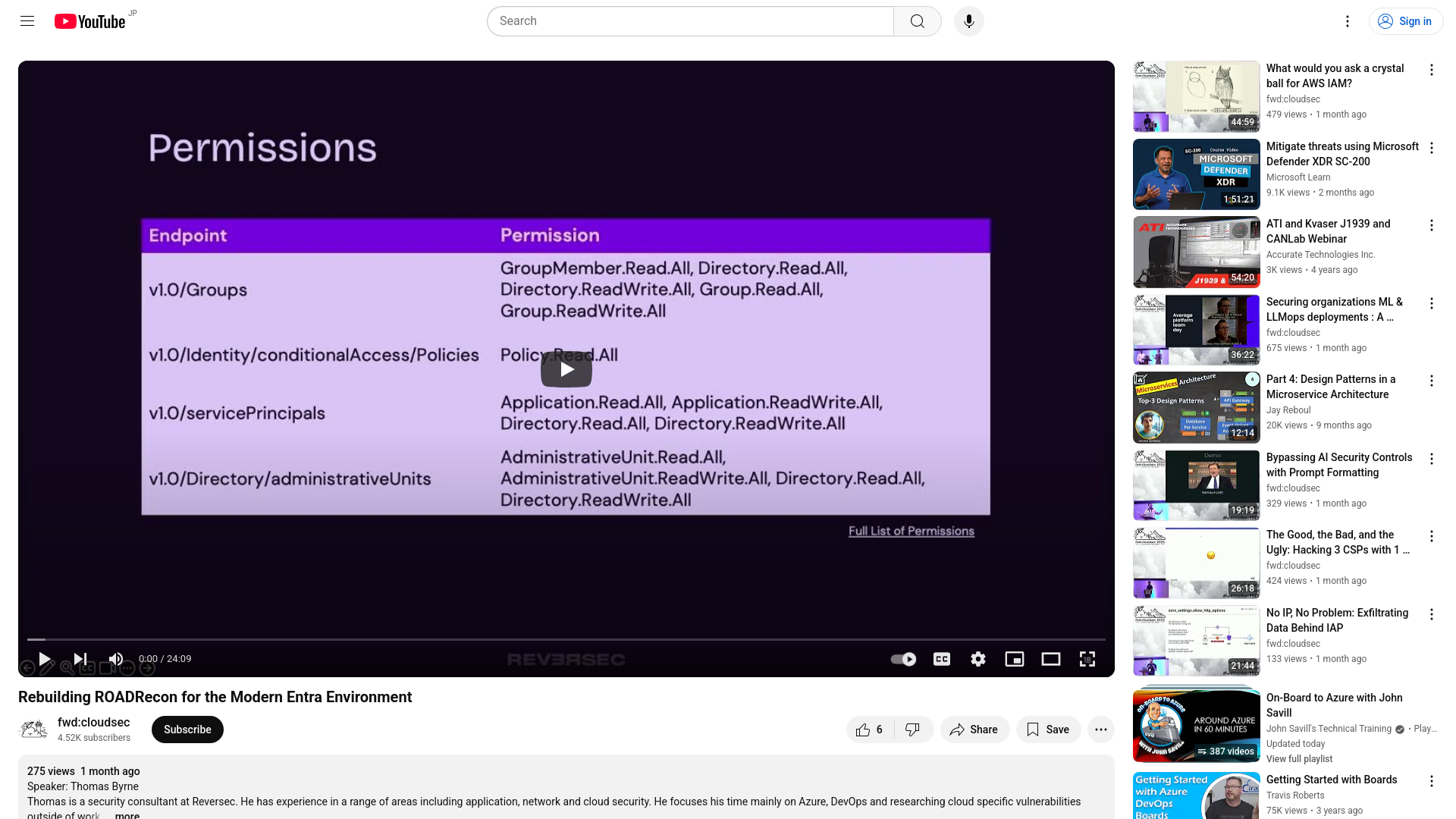The width and height of the screenshot is (1456, 819).
Task: Click 'View full playlist' link
Action: (1299, 759)
